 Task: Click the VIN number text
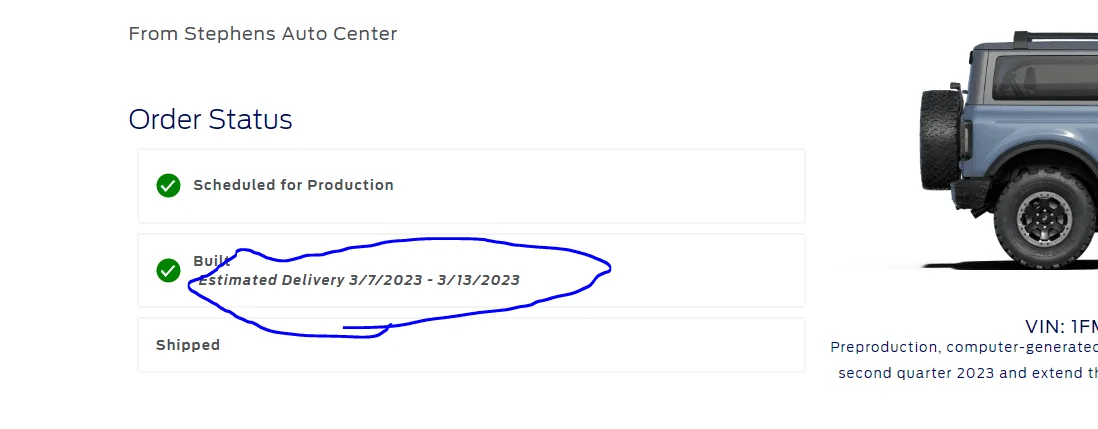[x=1061, y=327]
